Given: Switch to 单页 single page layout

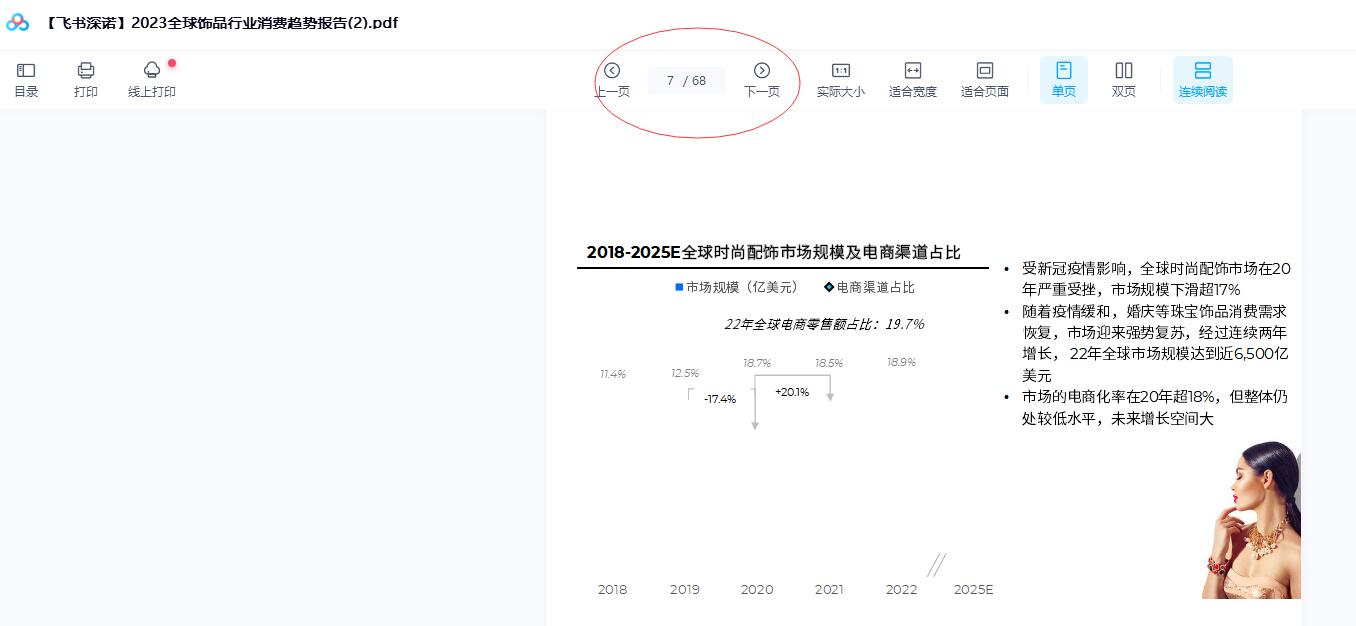Looking at the screenshot, I should [x=1063, y=79].
